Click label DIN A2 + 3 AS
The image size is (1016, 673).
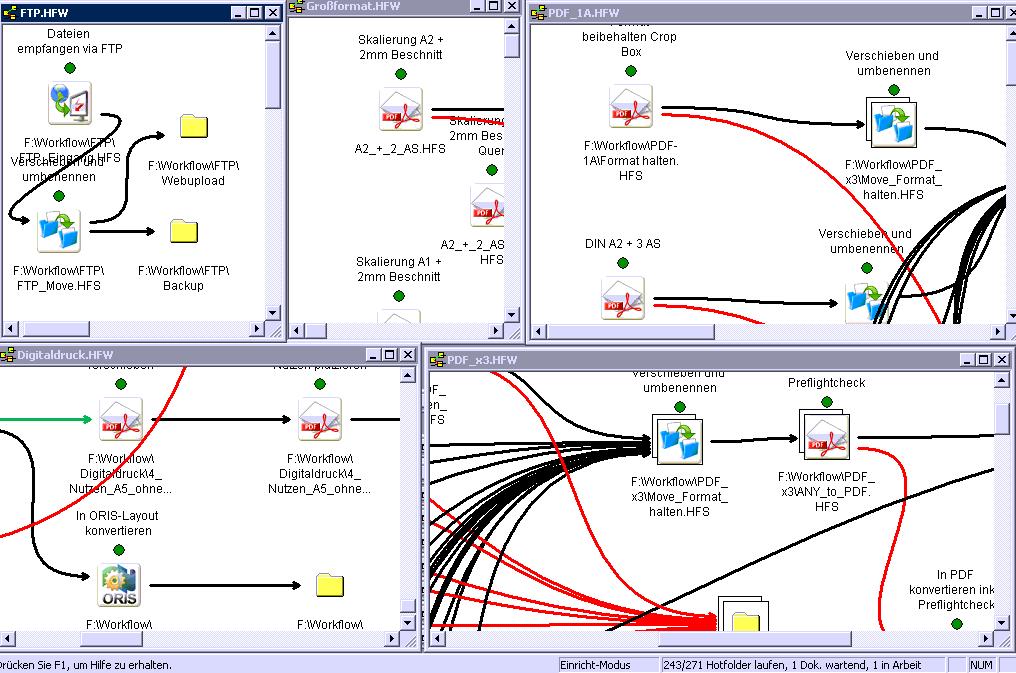[623, 244]
